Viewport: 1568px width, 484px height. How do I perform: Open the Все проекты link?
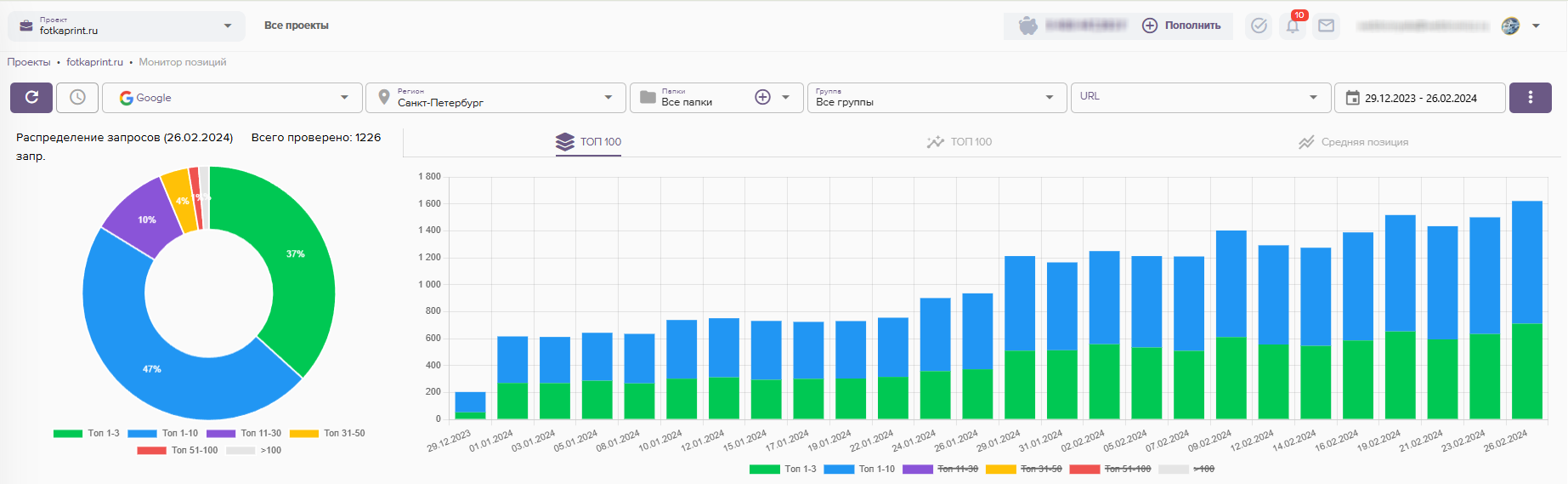click(x=296, y=26)
